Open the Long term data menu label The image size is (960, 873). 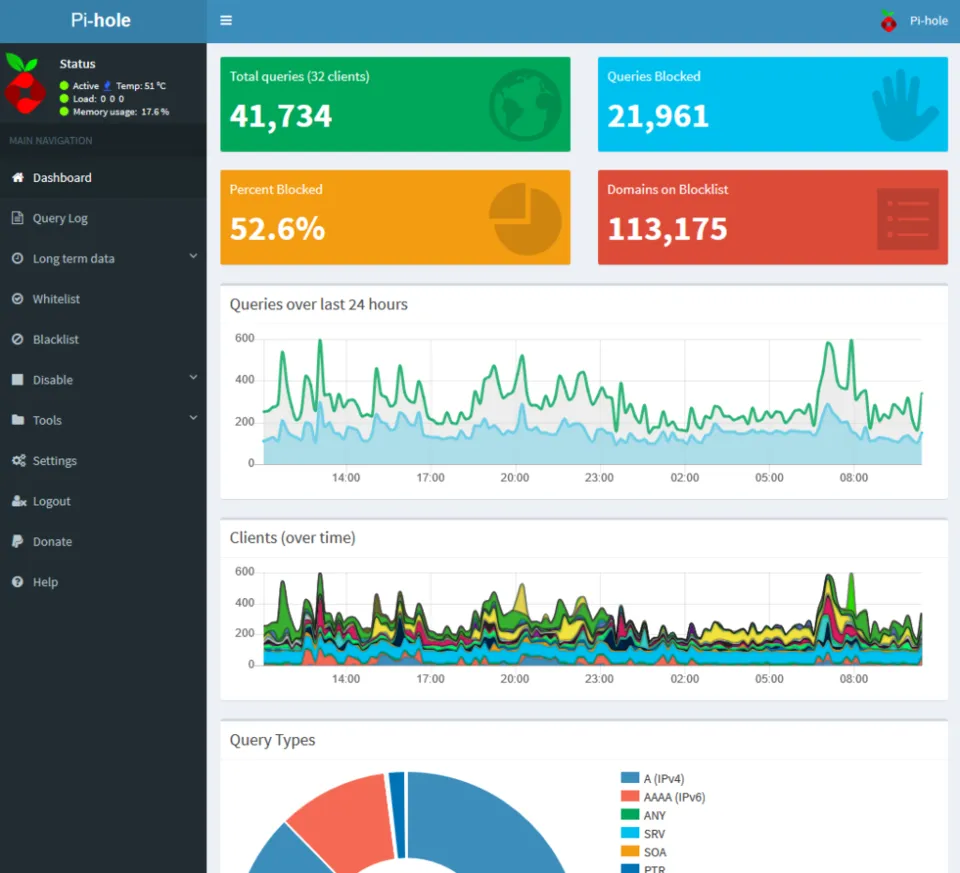click(x=73, y=258)
